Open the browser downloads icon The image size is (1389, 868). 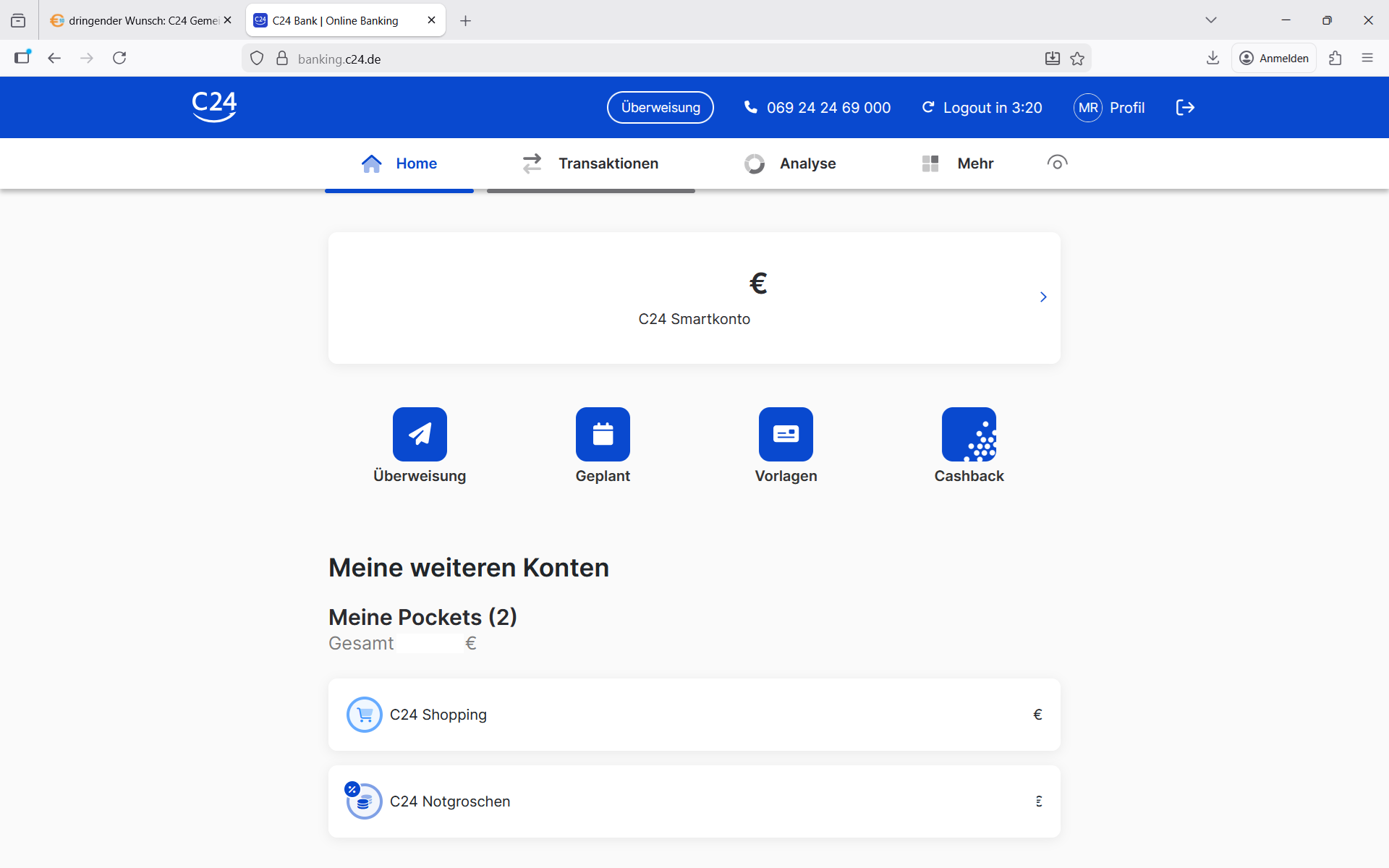pyautogui.click(x=1213, y=58)
